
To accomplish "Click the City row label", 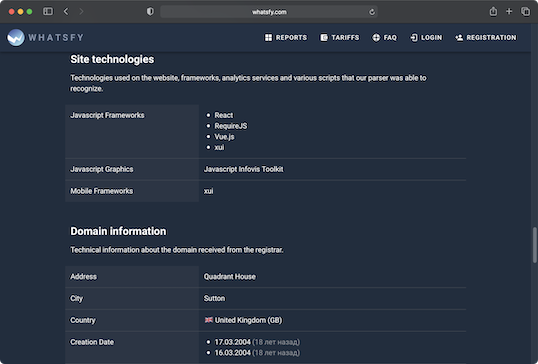I will click(x=77, y=298).
